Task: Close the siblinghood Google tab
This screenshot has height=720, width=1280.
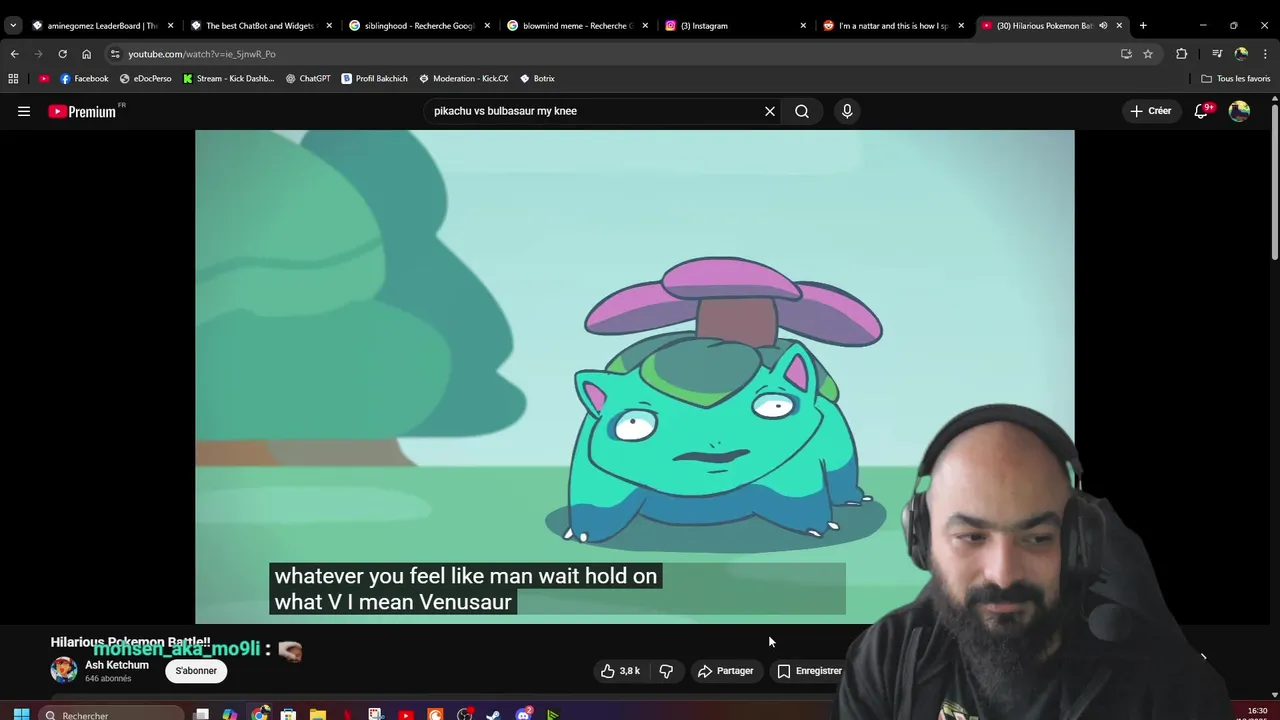Action: [487, 25]
